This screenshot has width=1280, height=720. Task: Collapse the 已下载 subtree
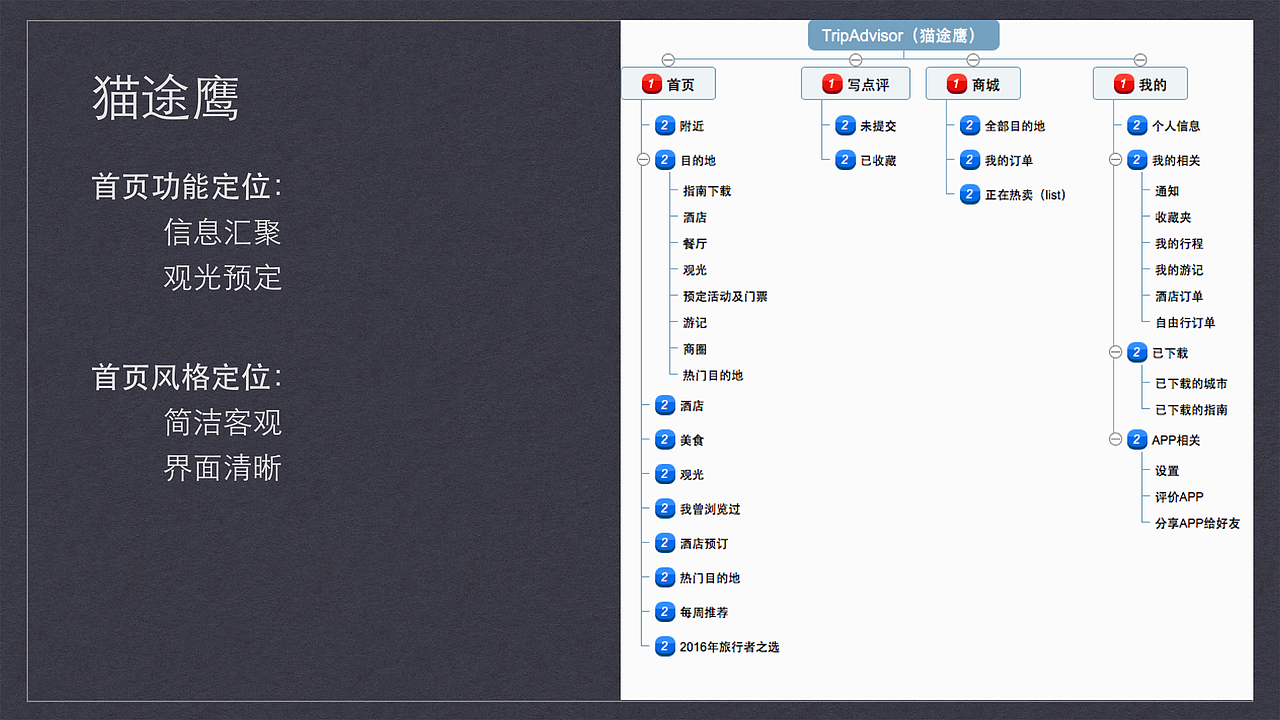point(1115,353)
